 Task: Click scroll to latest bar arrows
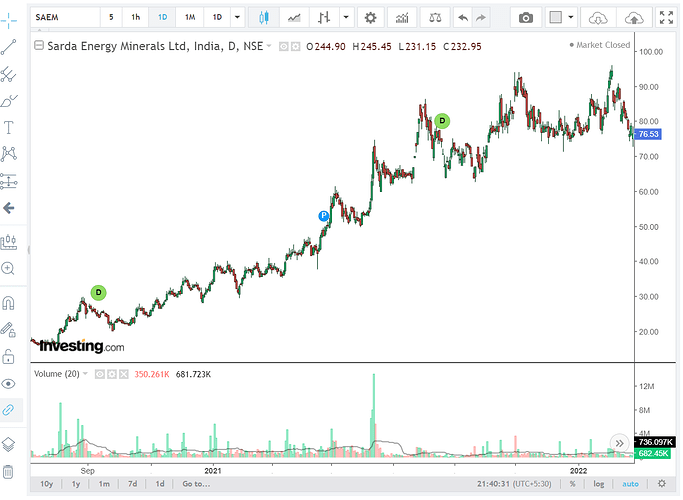coord(619,443)
